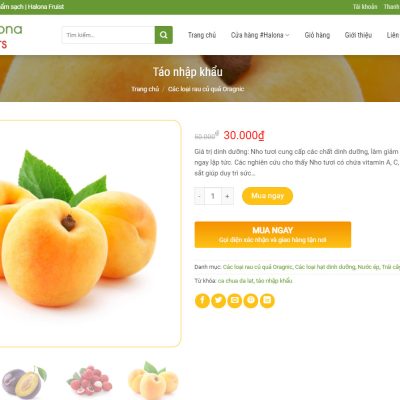The image size is (400, 400).
Task: Share product via email icon
Action: (235, 301)
